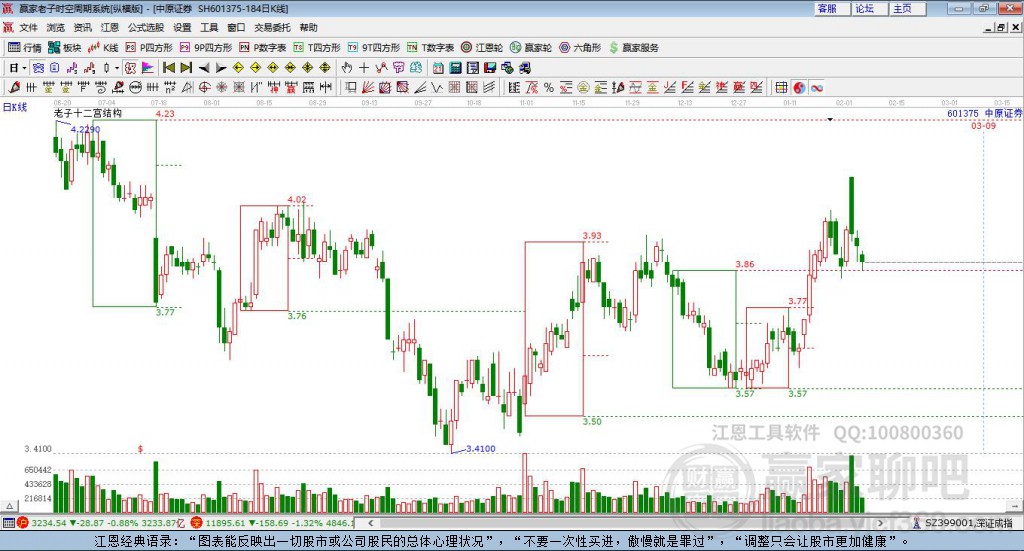The height and width of the screenshot is (551, 1024).
Task: Open the 帮助 menu
Action: [308, 27]
